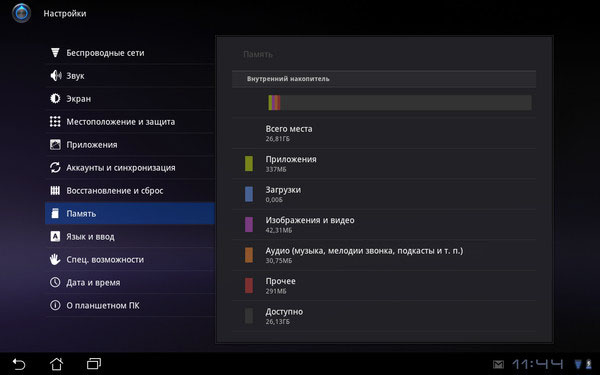This screenshot has width=600, height=375.
Task: Tap the Приложения settings icon in sidebar
Action: click(x=55, y=145)
